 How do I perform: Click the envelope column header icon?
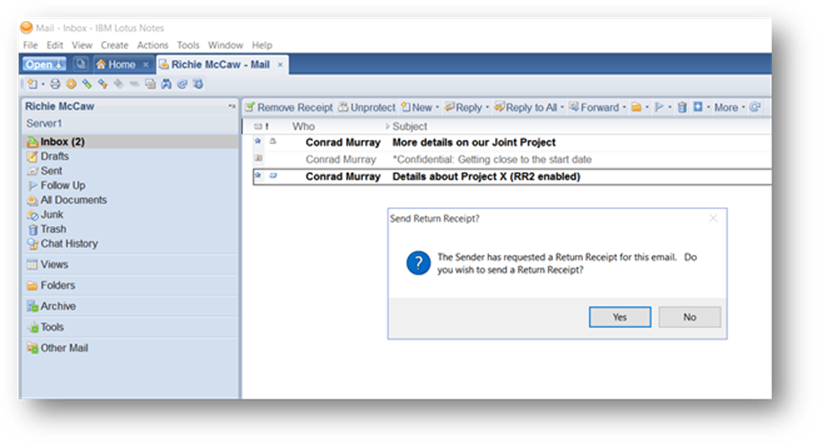[258, 126]
